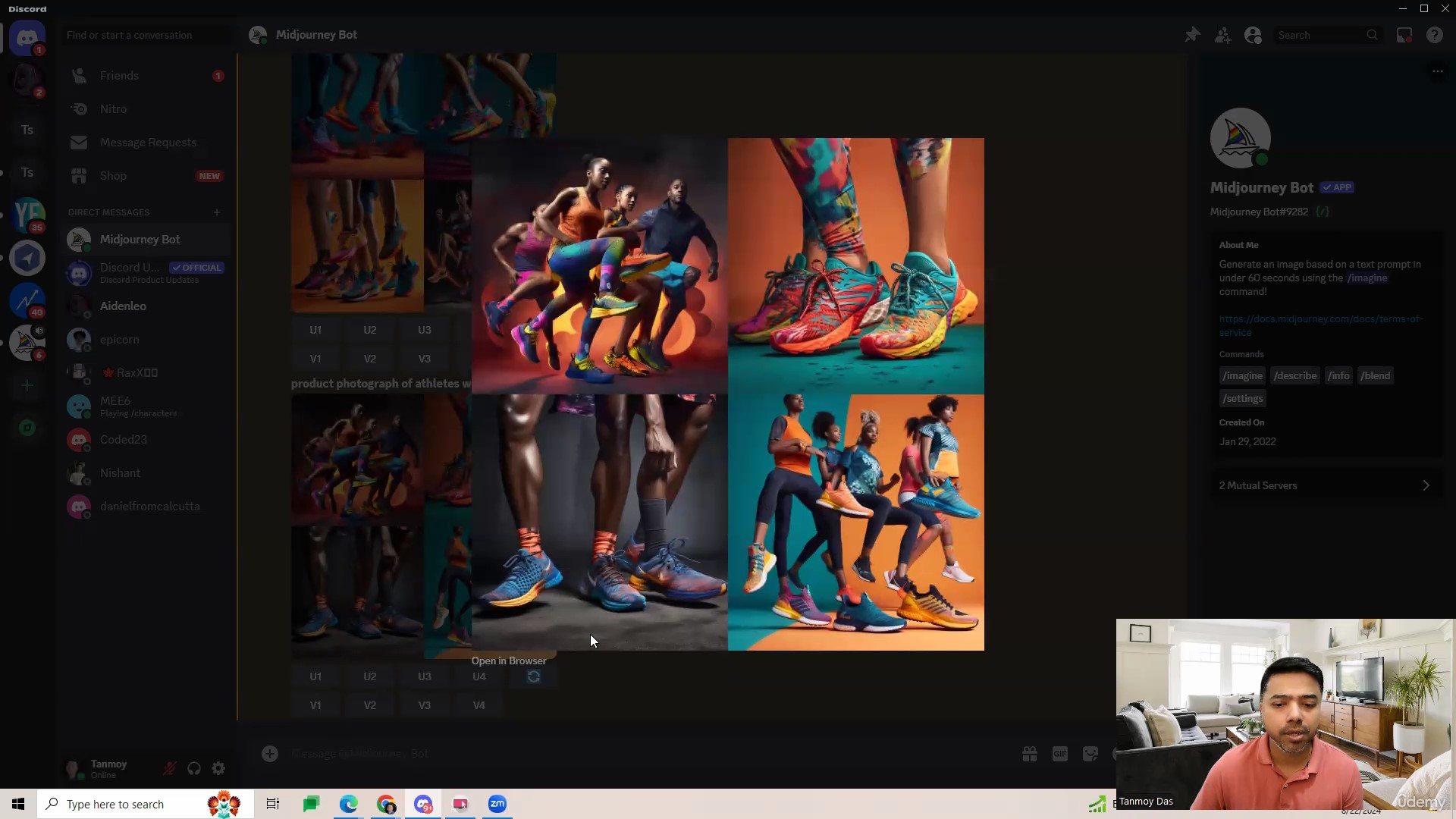Add a server with plus icon
Viewport: 1456px width, 819px height.
[x=27, y=385]
